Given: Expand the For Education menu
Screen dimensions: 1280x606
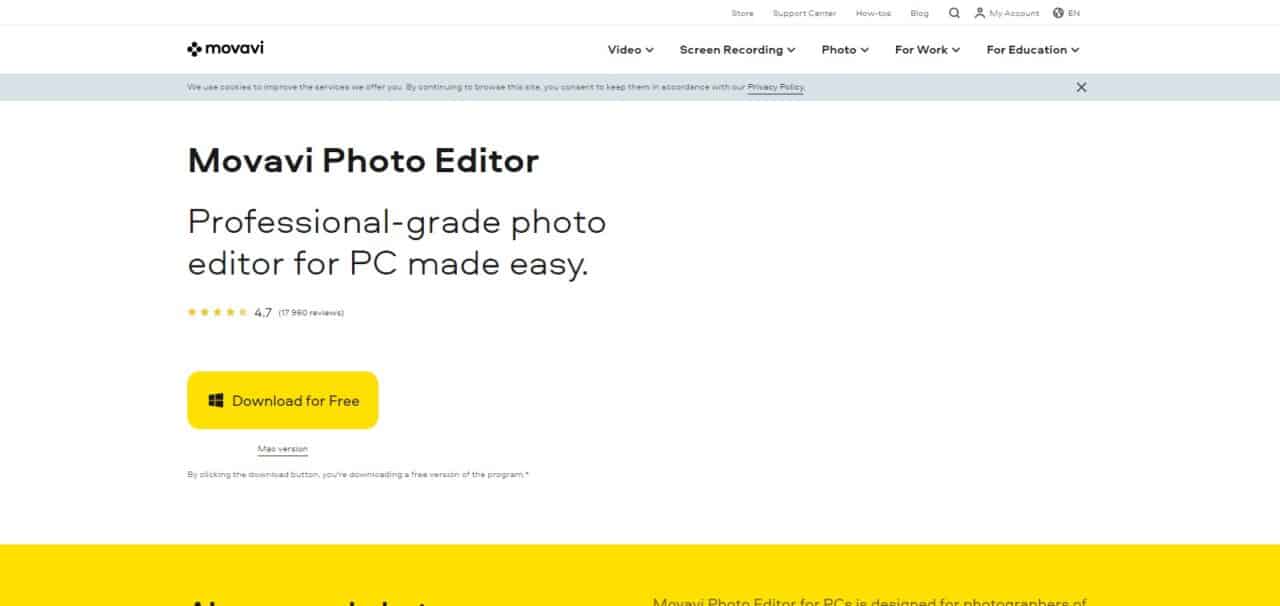Looking at the screenshot, I should pos(1033,49).
